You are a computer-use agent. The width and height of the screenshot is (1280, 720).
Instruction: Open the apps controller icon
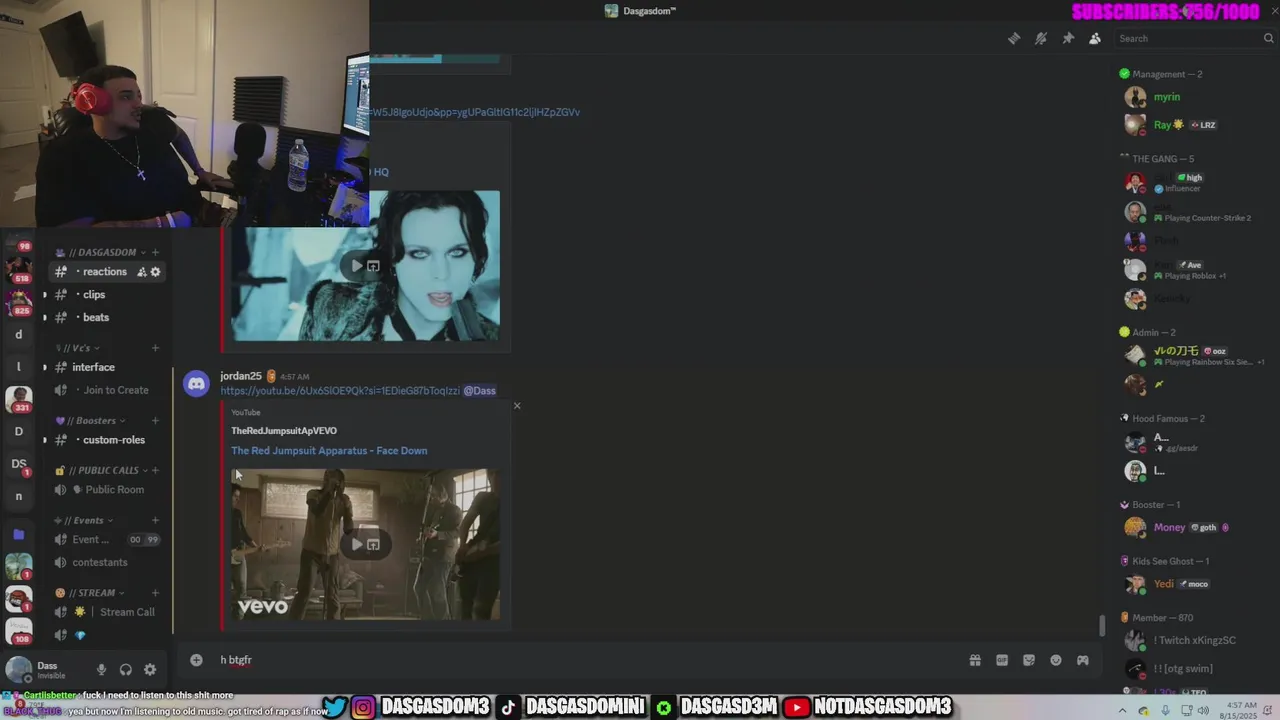coord(1083,660)
